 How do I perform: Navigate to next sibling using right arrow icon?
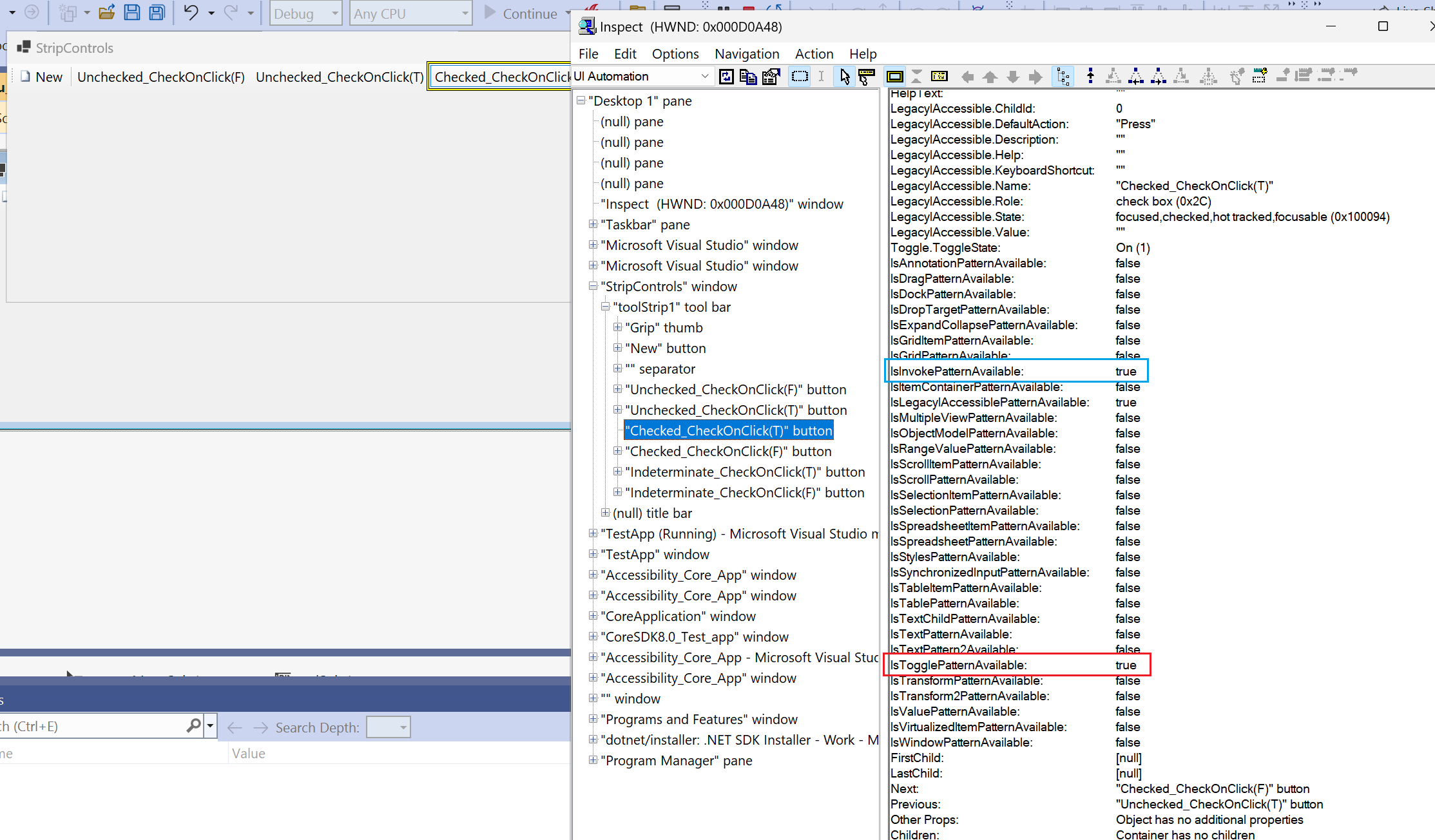[x=1035, y=76]
